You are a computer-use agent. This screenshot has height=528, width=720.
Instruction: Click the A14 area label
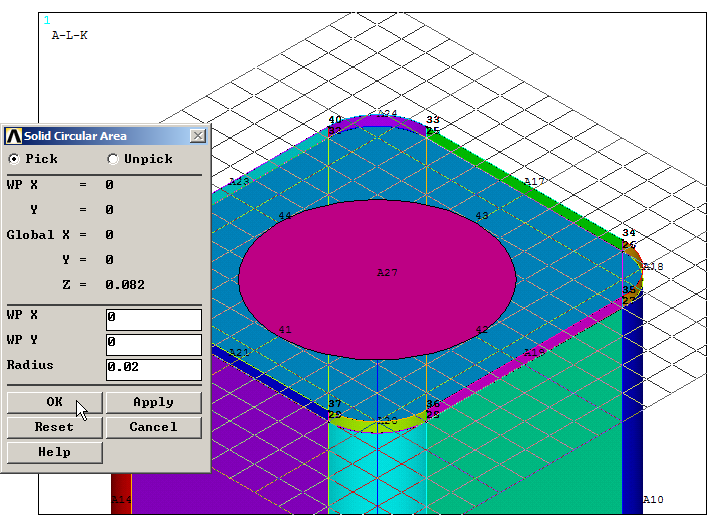pos(121,500)
